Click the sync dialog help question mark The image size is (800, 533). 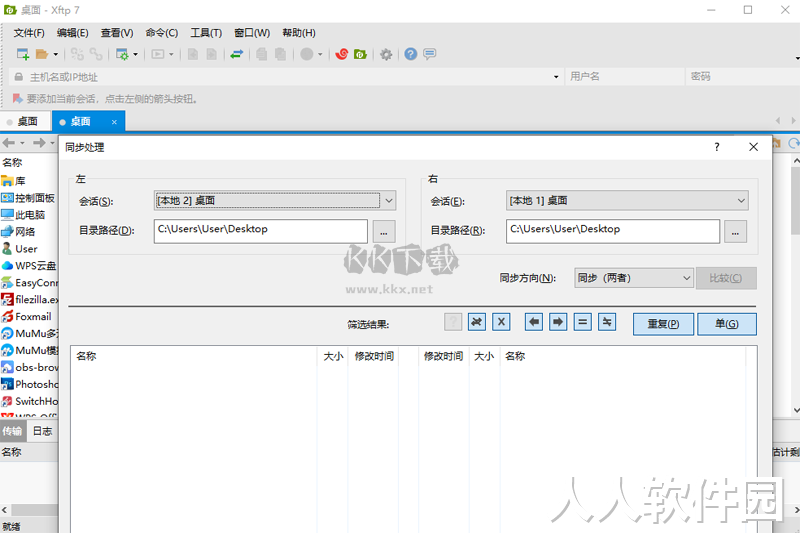[x=717, y=147]
